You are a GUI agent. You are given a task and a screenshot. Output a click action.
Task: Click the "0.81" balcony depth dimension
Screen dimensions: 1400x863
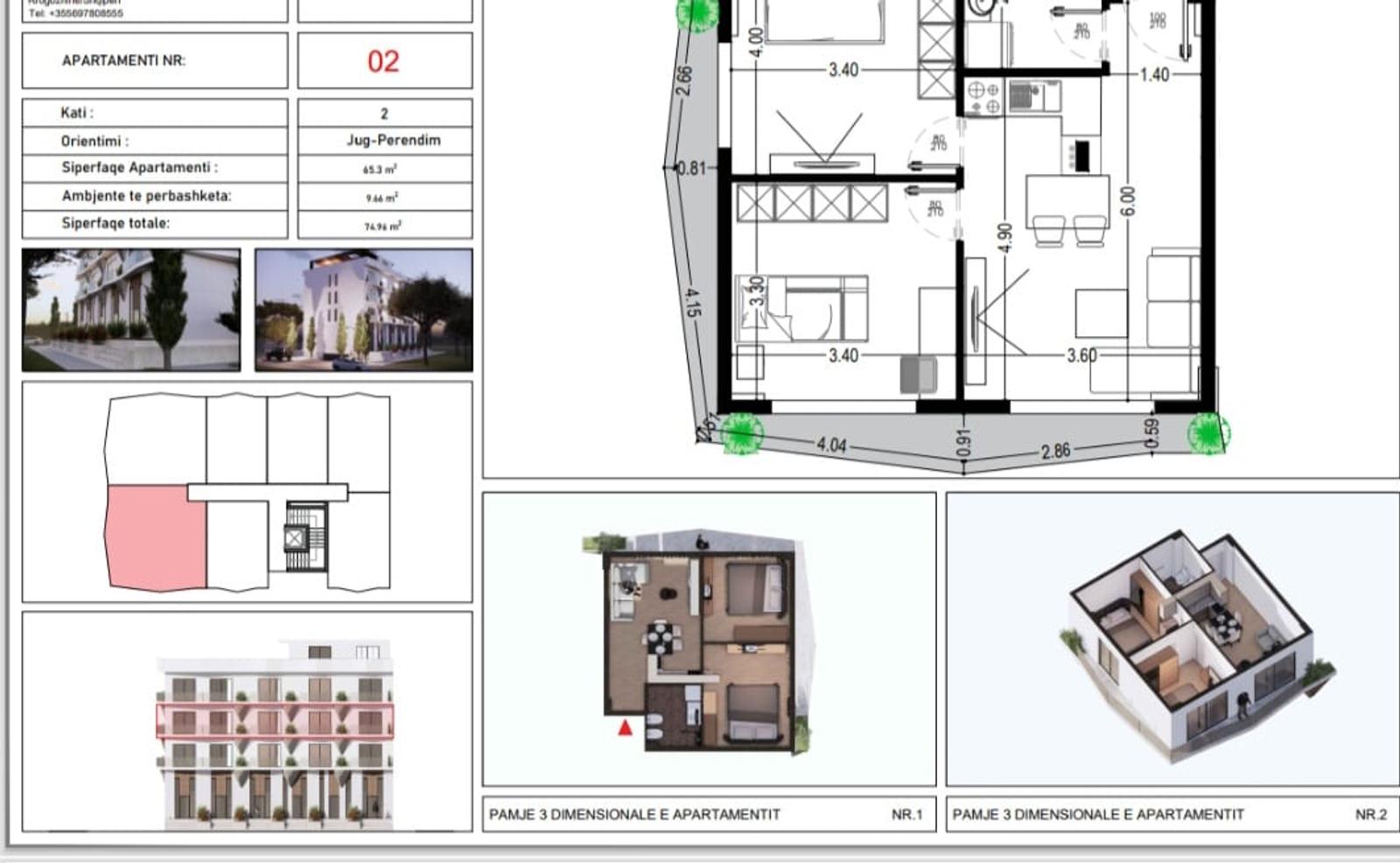coord(690,167)
